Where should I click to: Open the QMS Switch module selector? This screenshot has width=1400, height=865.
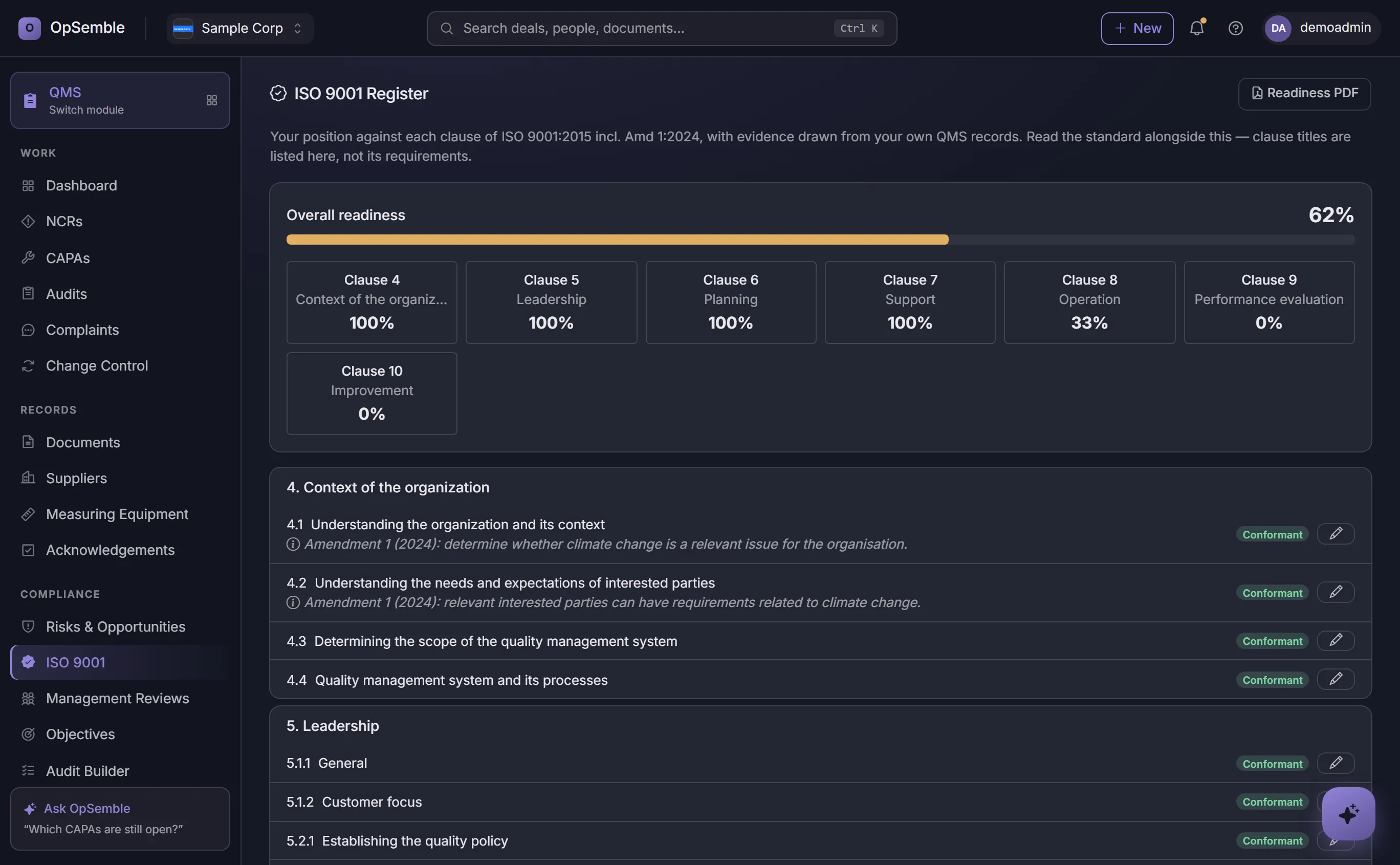[x=120, y=100]
